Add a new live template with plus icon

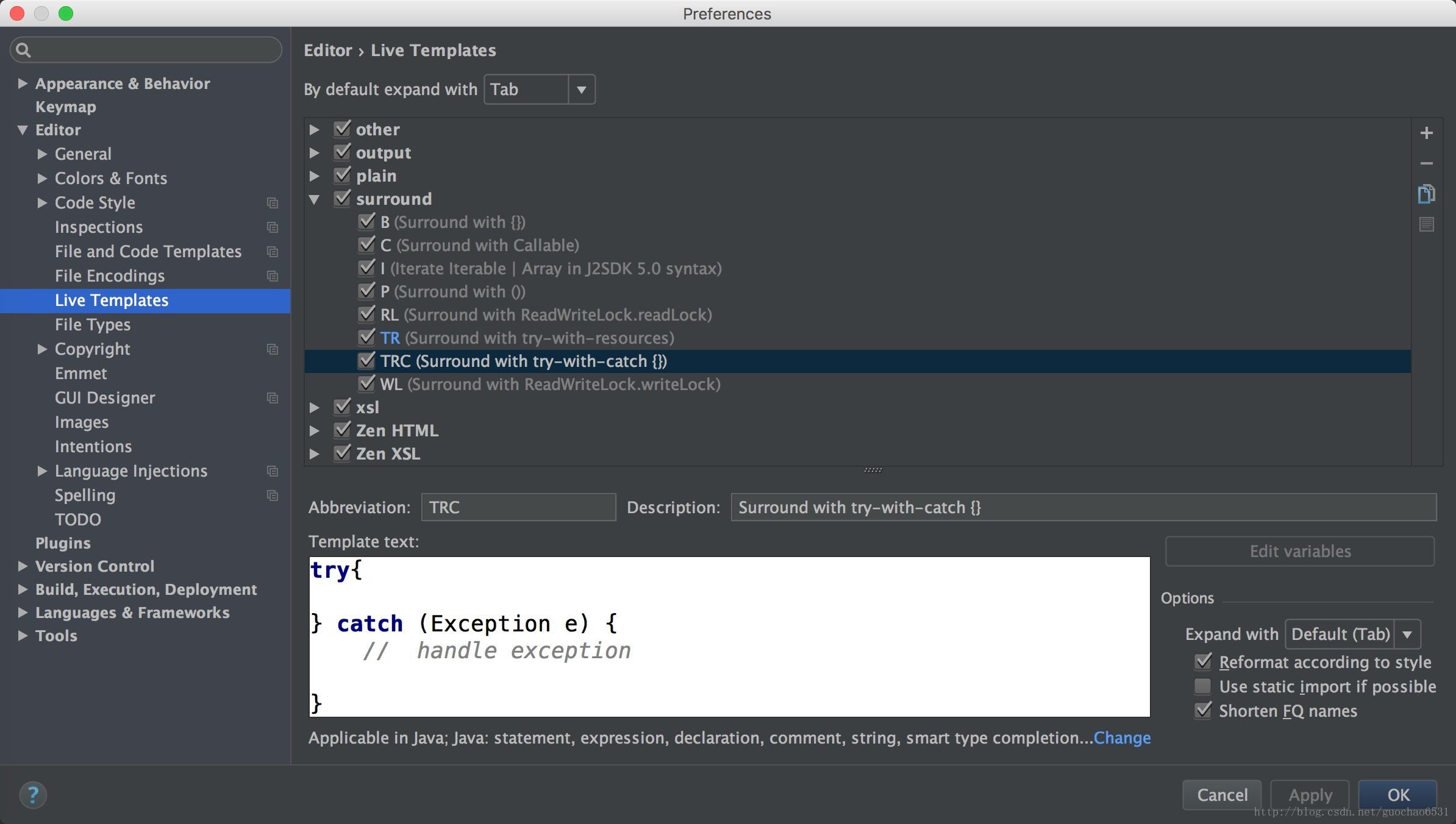tap(1426, 133)
